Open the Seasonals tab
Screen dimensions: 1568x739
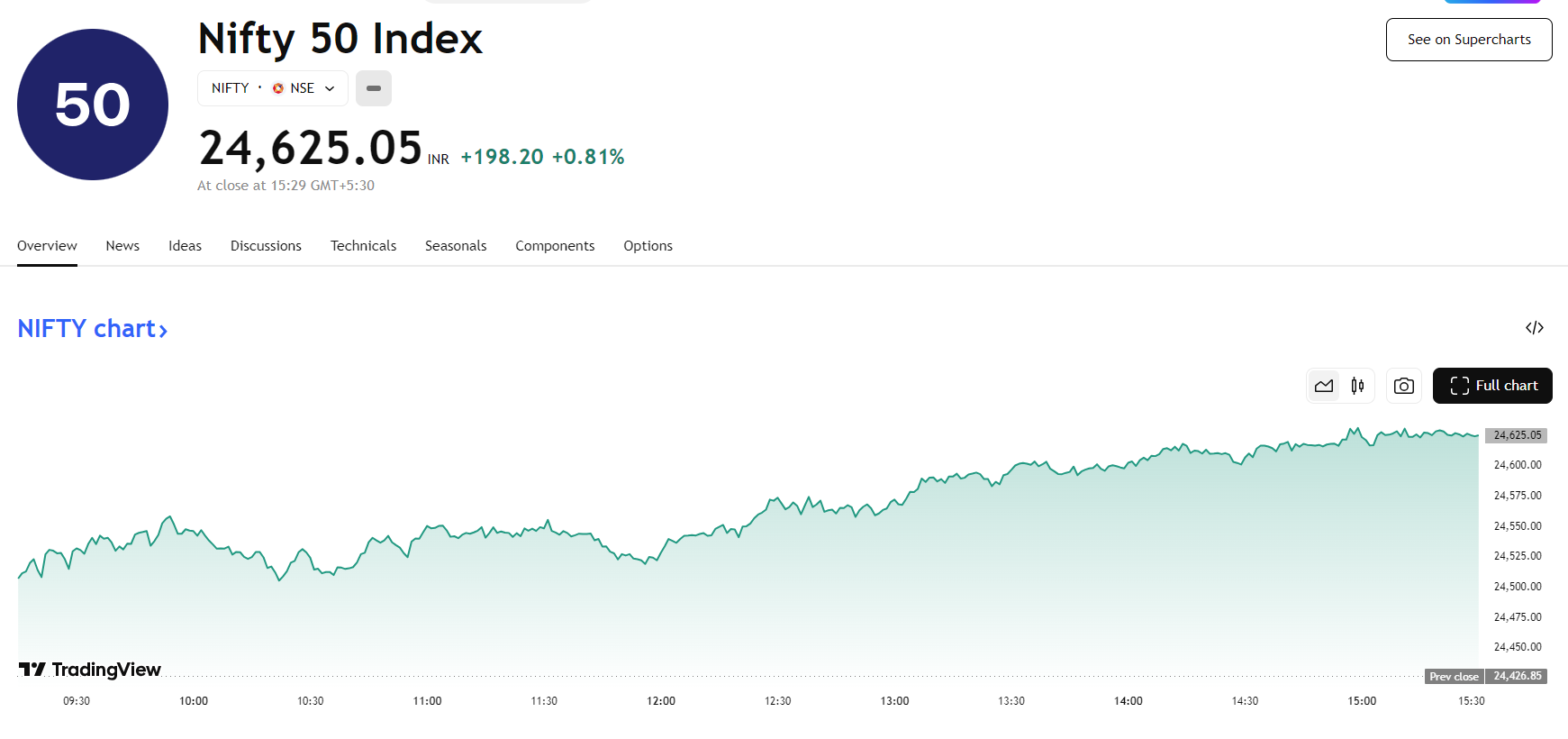456,246
